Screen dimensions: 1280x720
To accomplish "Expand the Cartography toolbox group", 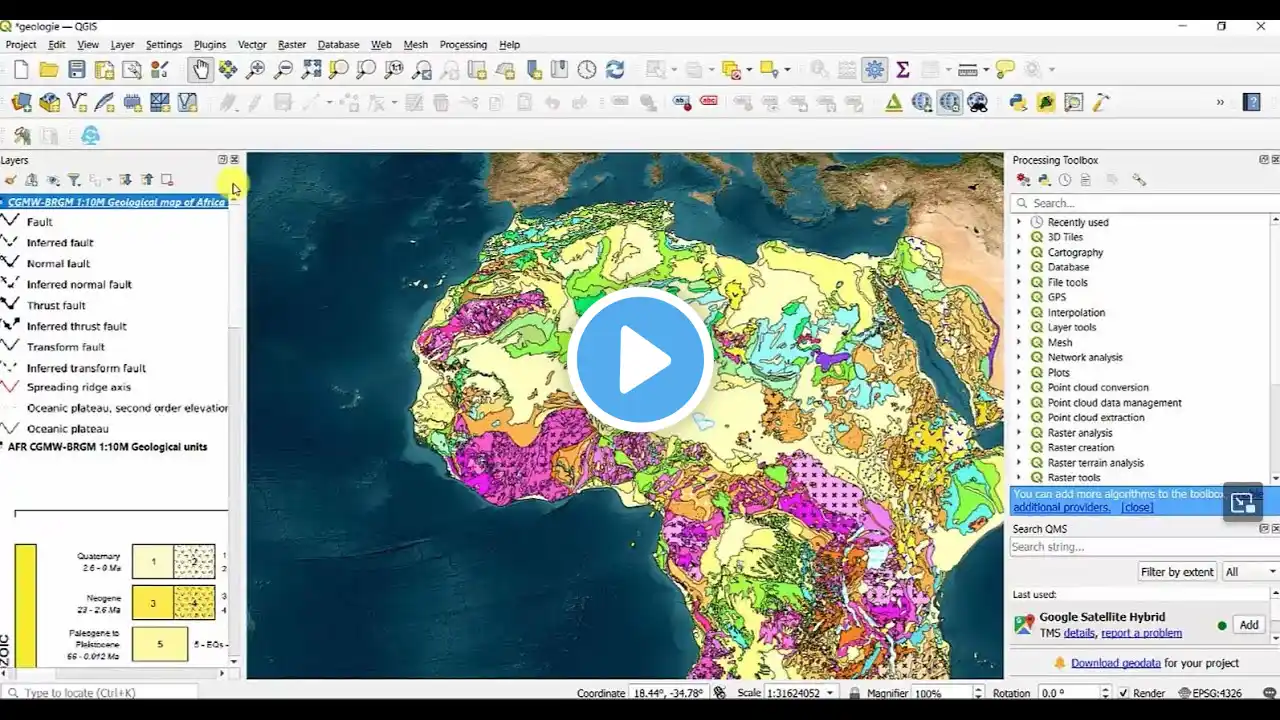I will click(x=1019, y=253).
